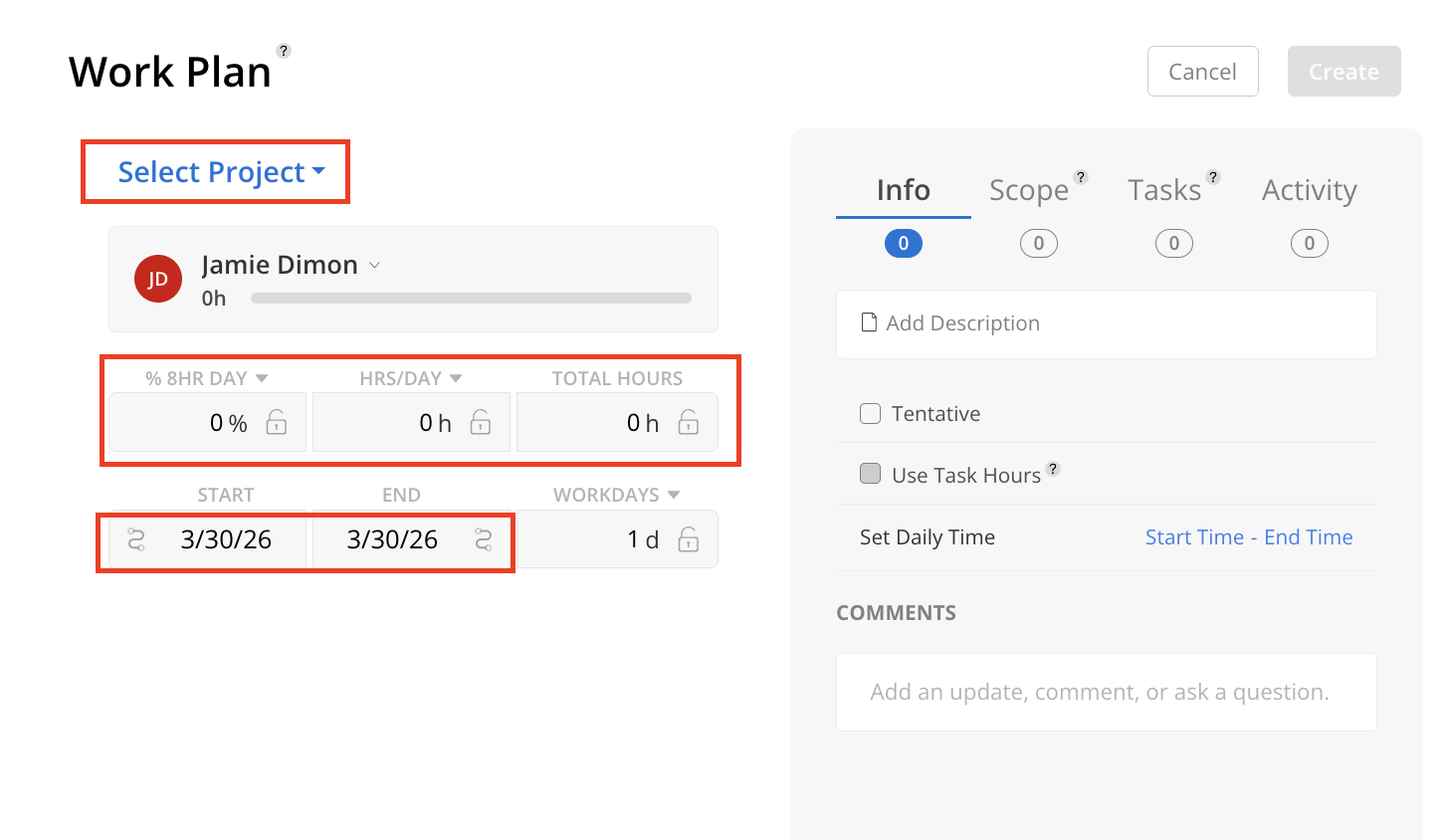The width and height of the screenshot is (1449, 840).
Task: Open the Select Project dropdown
Action: pyautogui.click(x=221, y=172)
